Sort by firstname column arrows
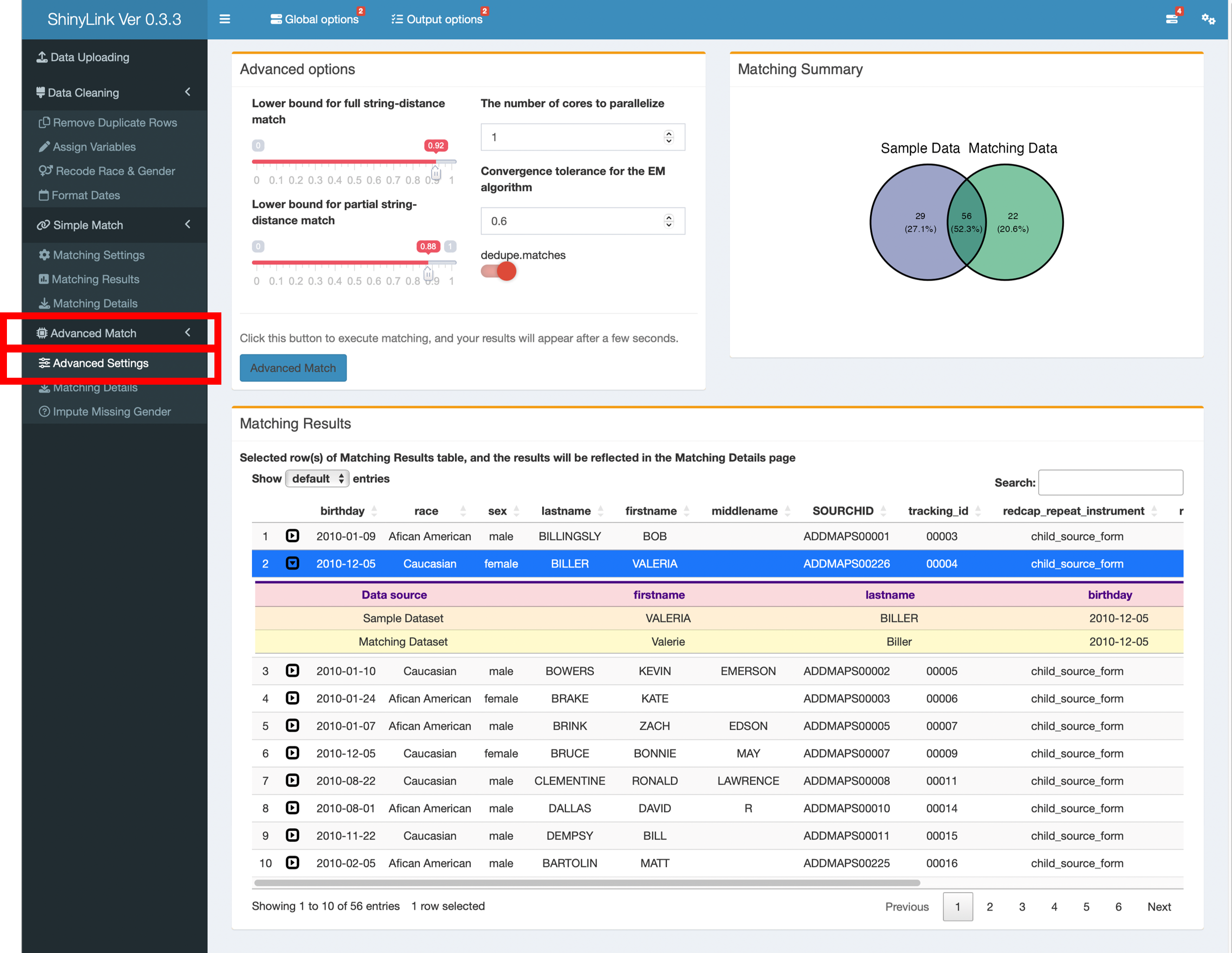 tap(686, 511)
